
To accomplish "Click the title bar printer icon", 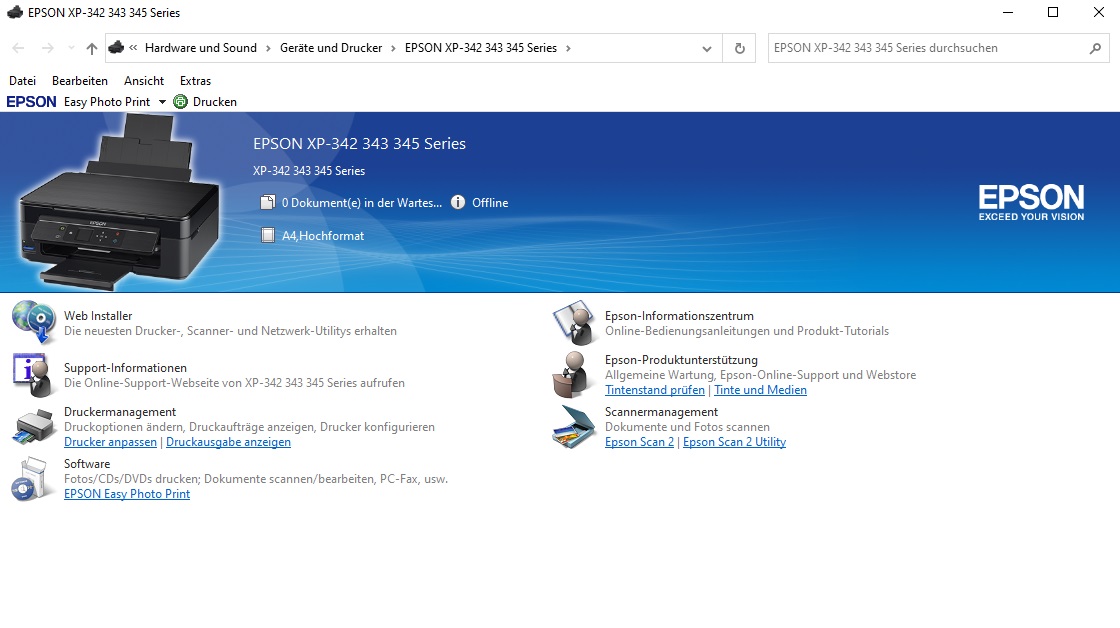I will coord(14,12).
